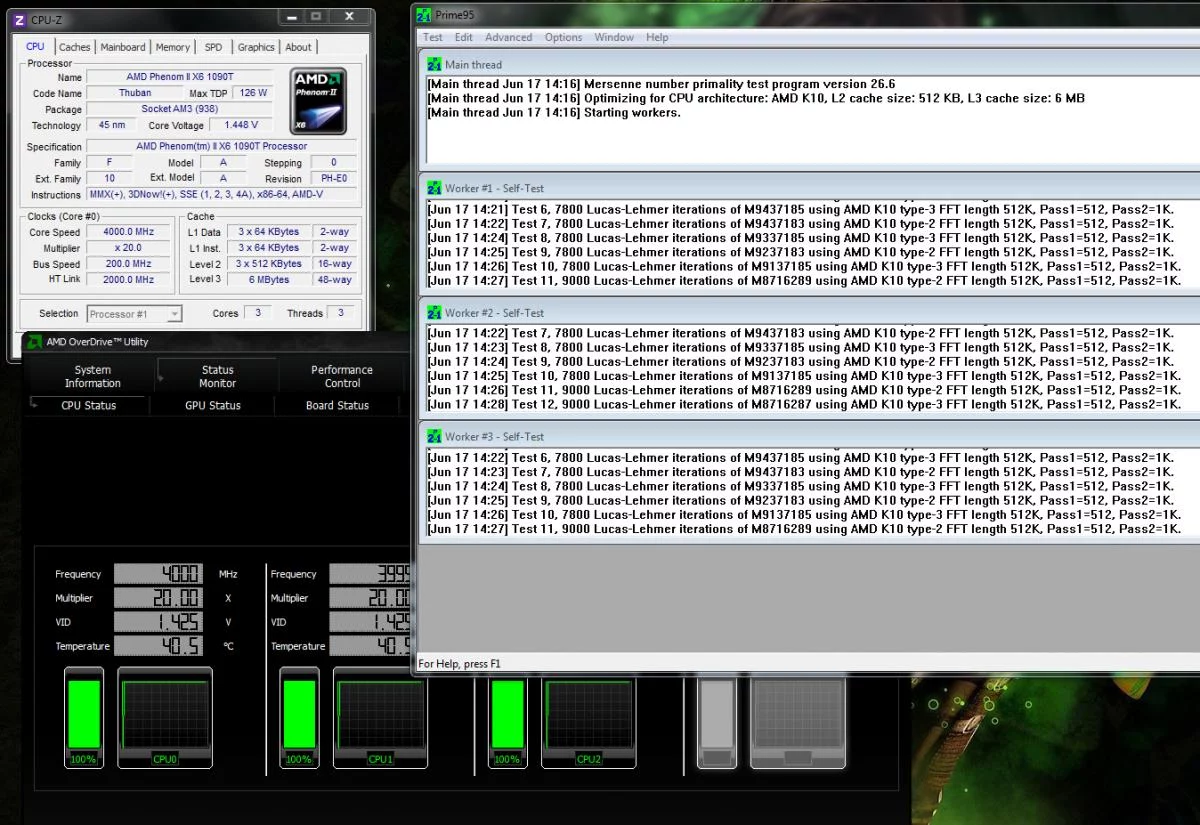
Task: Click the Bus Speed 200.0 MHz field
Action: 130,264
